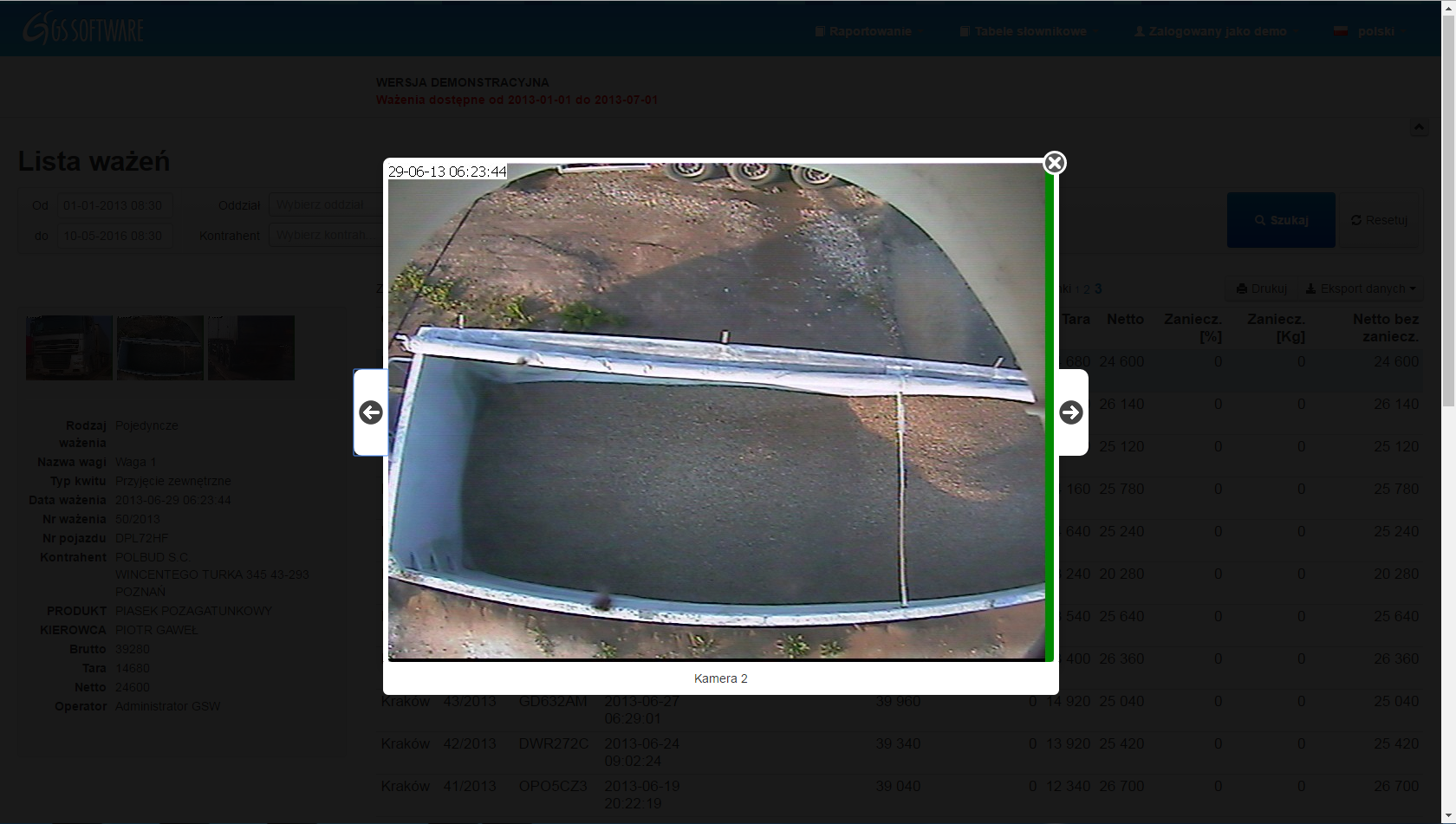Collapse the filter panel with the up chevron
This screenshot has height=824, width=1456.
(1419, 127)
